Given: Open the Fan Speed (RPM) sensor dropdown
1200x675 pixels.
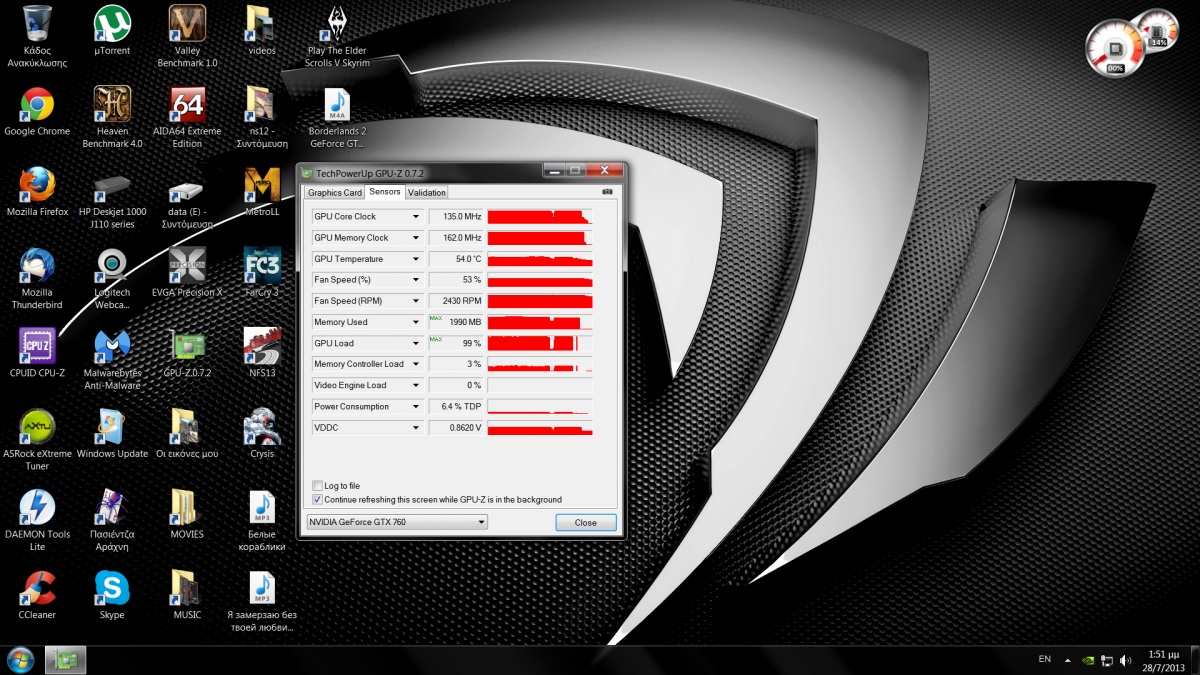Looking at the screenshot, I should (x=416, y=301).
